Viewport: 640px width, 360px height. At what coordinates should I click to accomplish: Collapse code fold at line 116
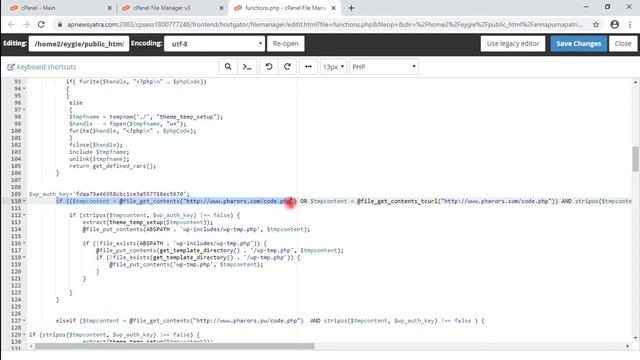24,243
